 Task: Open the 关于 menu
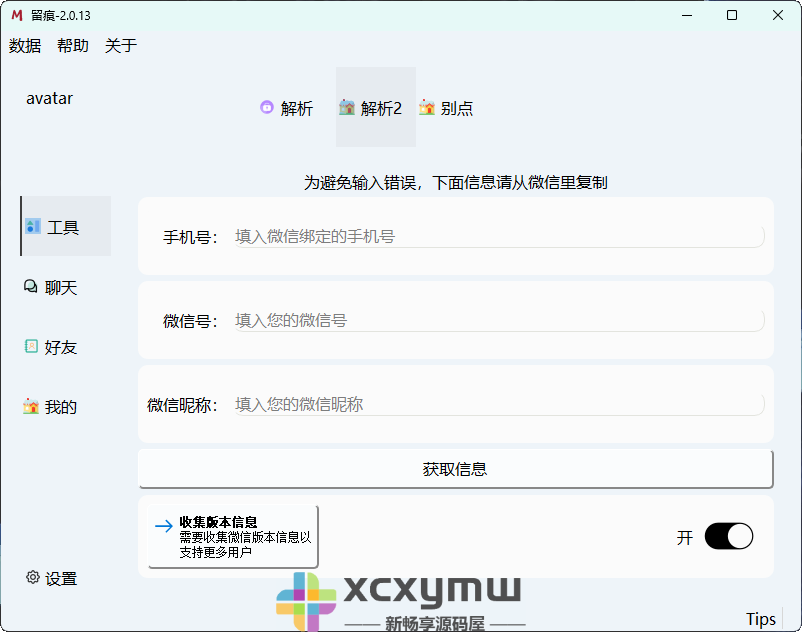pyautogui.click(x=120, y=45)
